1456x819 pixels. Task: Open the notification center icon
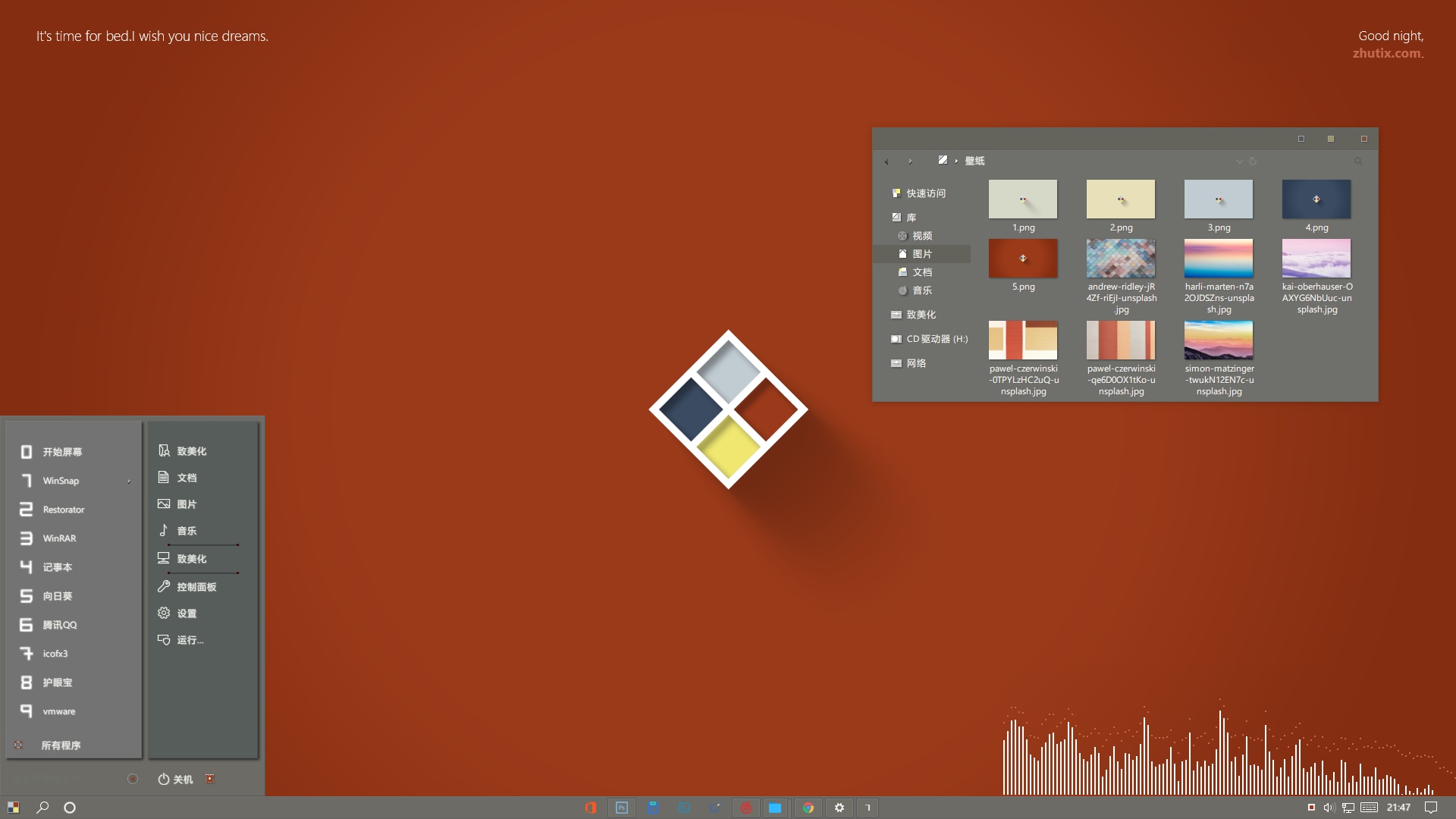pyautogui.click(x=1431, y=808)
